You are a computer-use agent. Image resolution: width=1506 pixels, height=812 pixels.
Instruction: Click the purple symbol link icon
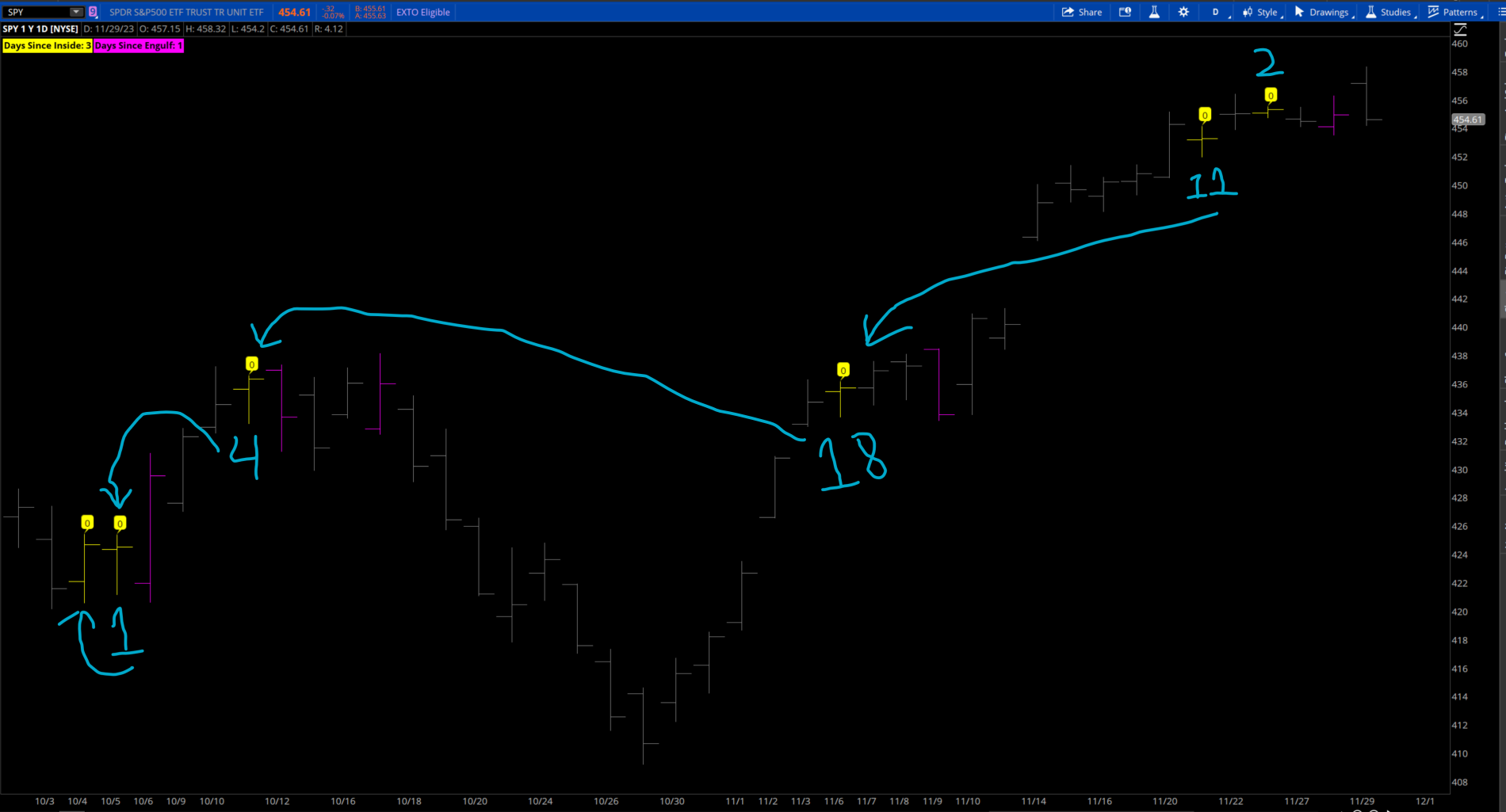pyautogui.click(x=93, y=12)
